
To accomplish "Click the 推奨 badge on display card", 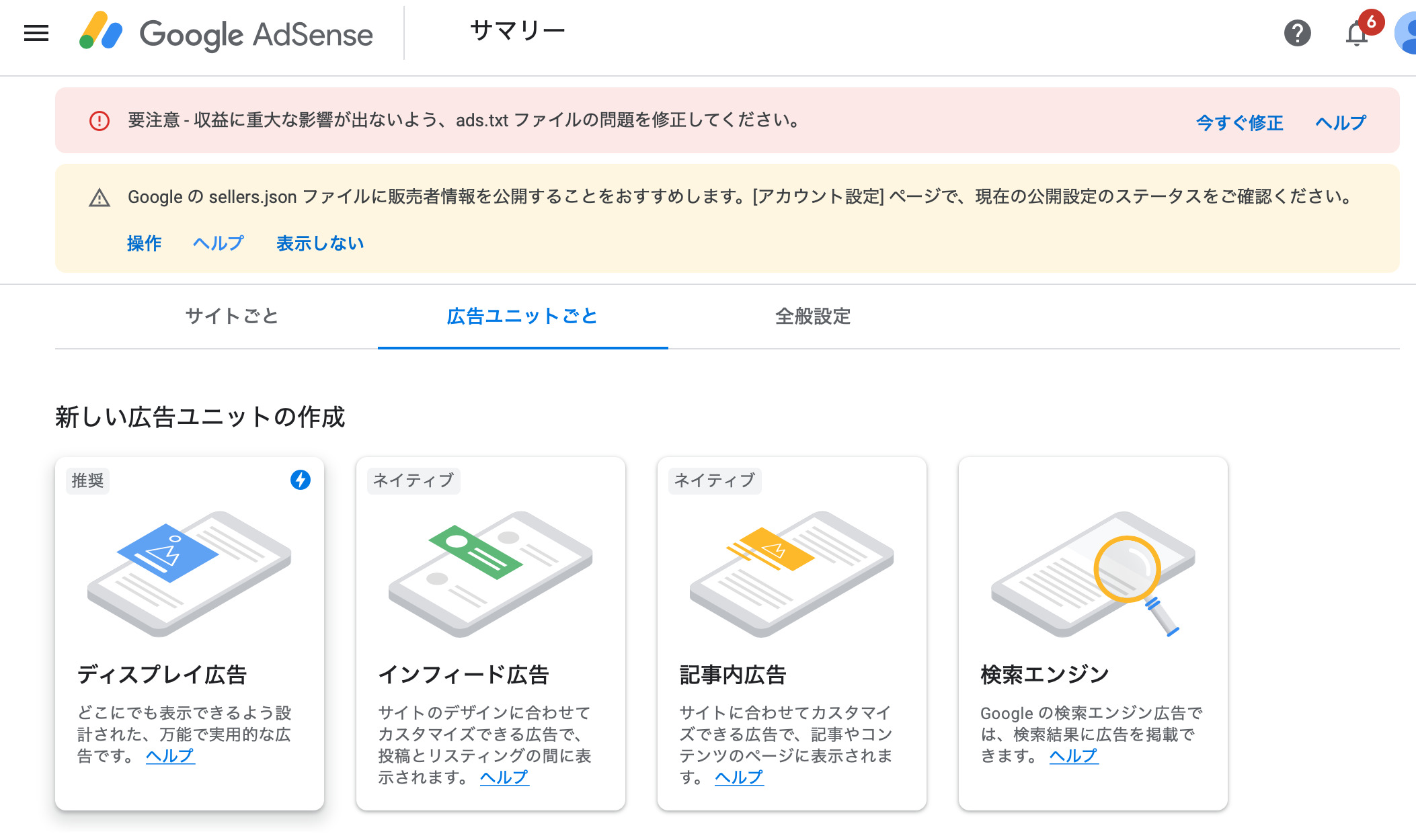I will [87, 480].
